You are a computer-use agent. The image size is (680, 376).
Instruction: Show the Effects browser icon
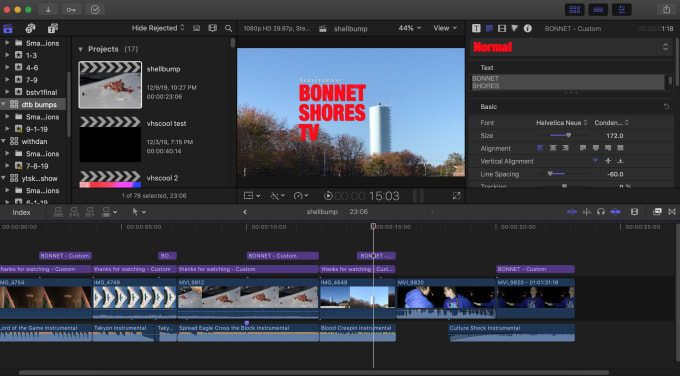point(657,212)
